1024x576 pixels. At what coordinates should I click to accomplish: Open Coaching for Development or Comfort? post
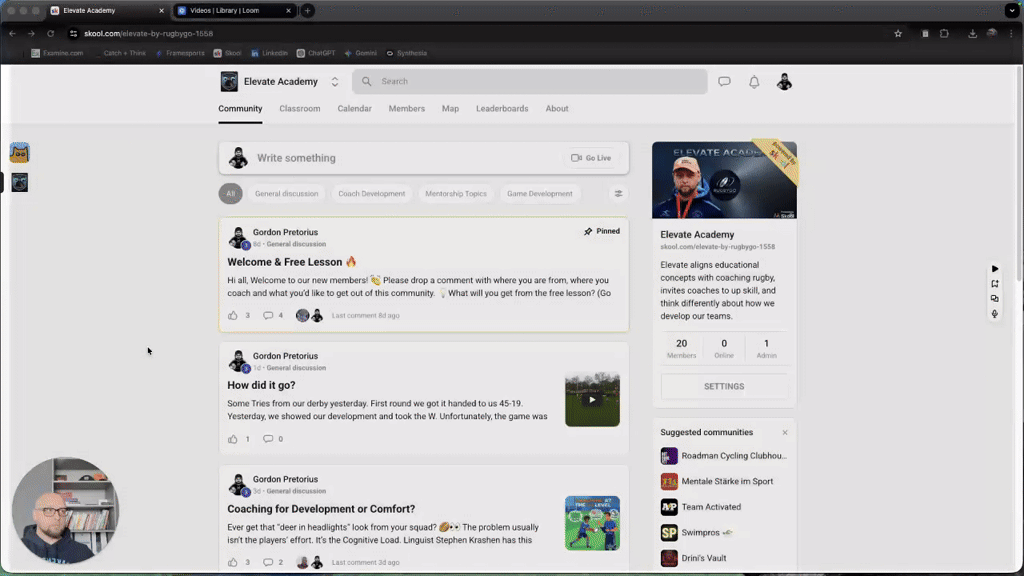[321, 509]
